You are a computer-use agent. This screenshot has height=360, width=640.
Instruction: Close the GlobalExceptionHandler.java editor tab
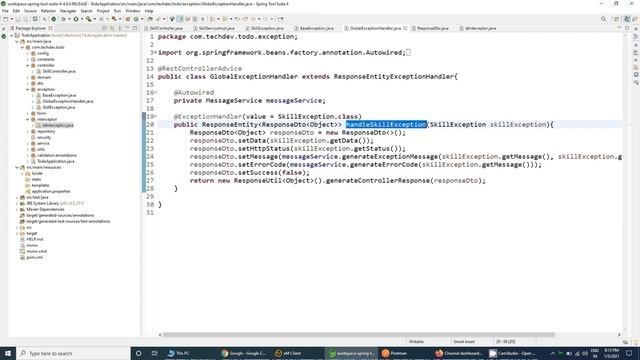tap(405, 28)
